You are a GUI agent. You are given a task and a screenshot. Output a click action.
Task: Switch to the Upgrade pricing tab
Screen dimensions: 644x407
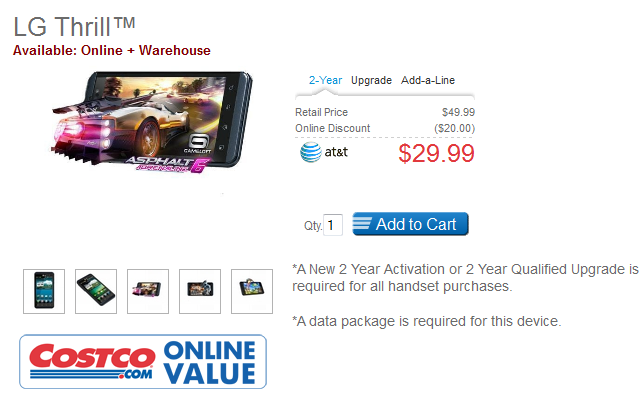[371, 80]
